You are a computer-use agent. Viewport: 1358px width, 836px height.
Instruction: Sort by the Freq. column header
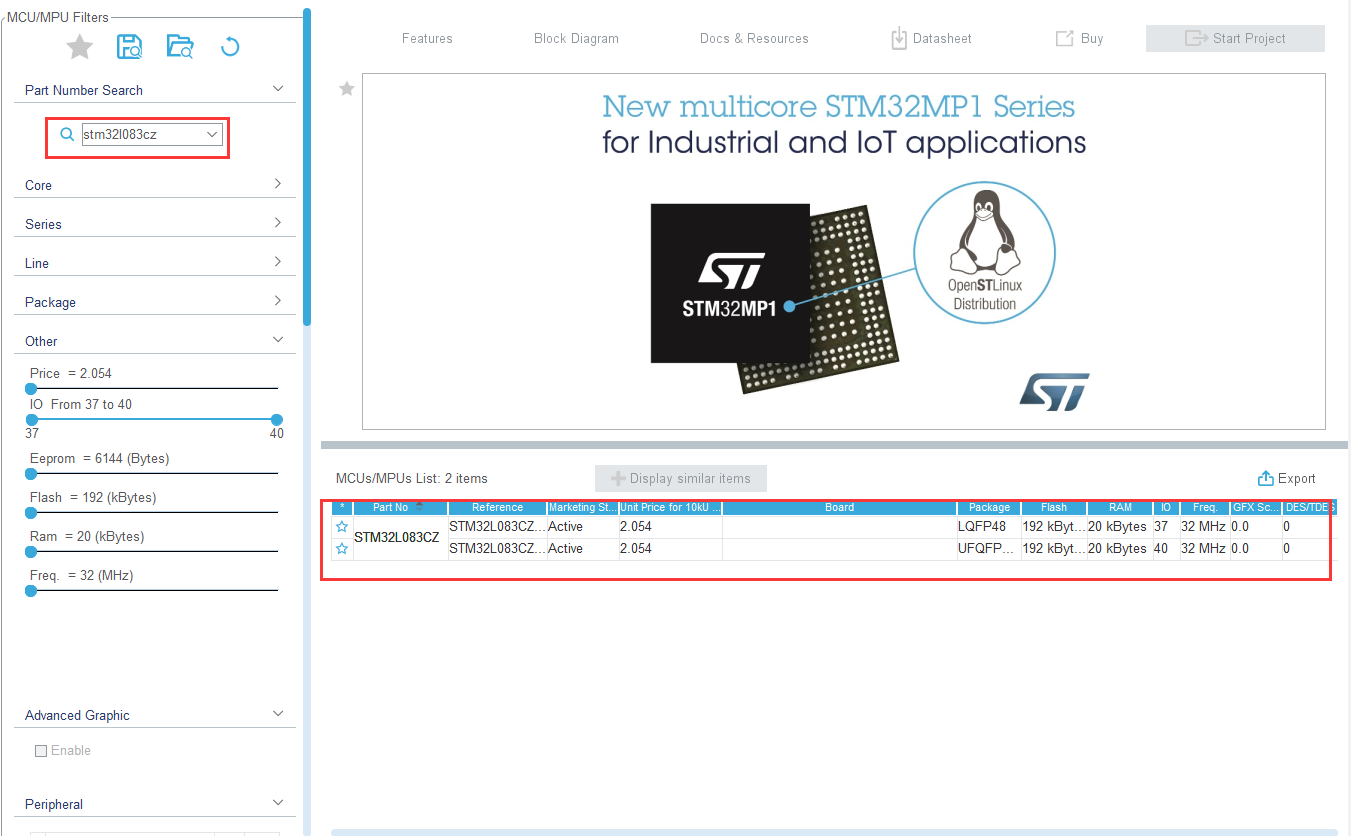pyautogui.click(x=1205, y=507)
